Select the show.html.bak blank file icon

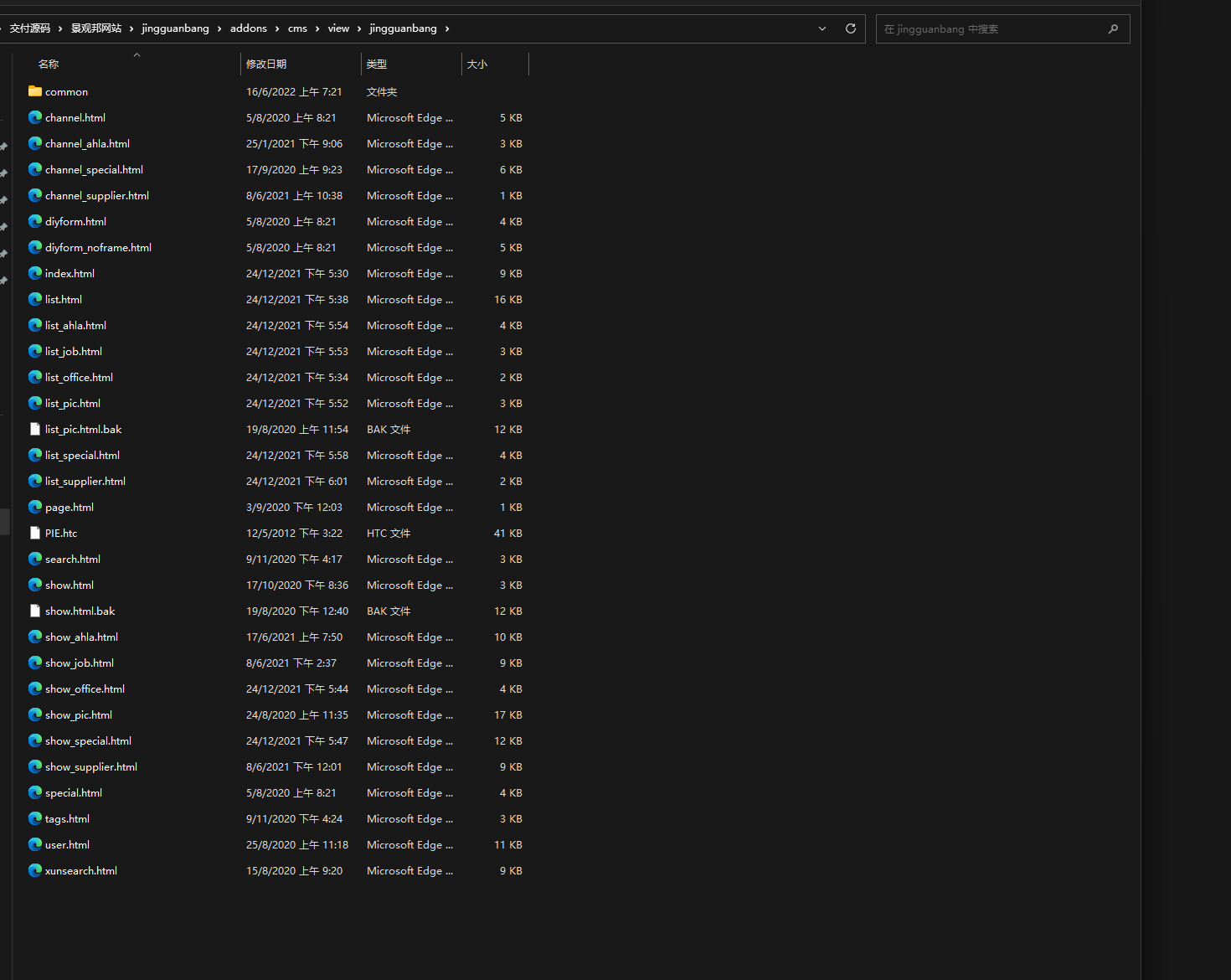[x=35, y=611]
